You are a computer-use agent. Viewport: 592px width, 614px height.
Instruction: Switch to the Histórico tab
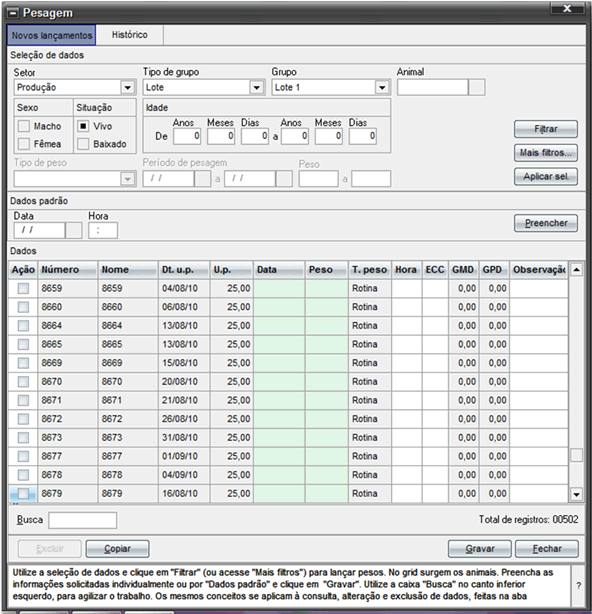(130, 35)
